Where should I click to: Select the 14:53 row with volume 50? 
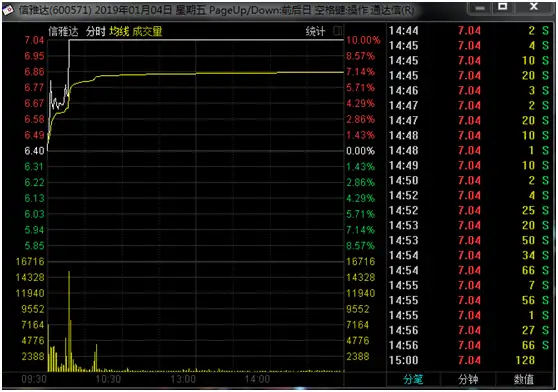pyautogui.click(x=469, y=240)
